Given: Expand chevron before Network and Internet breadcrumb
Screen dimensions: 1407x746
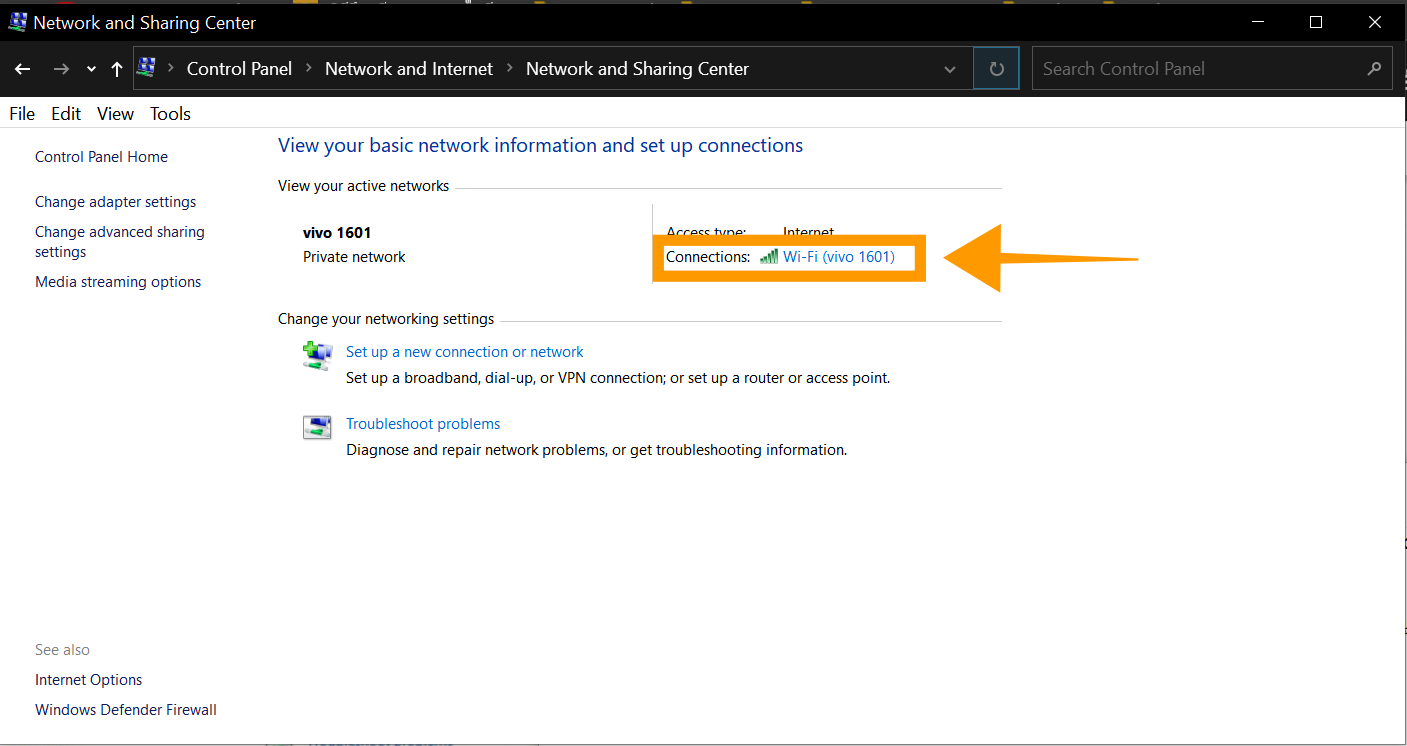Looking at the screenshot, I should tap(308, 69).
